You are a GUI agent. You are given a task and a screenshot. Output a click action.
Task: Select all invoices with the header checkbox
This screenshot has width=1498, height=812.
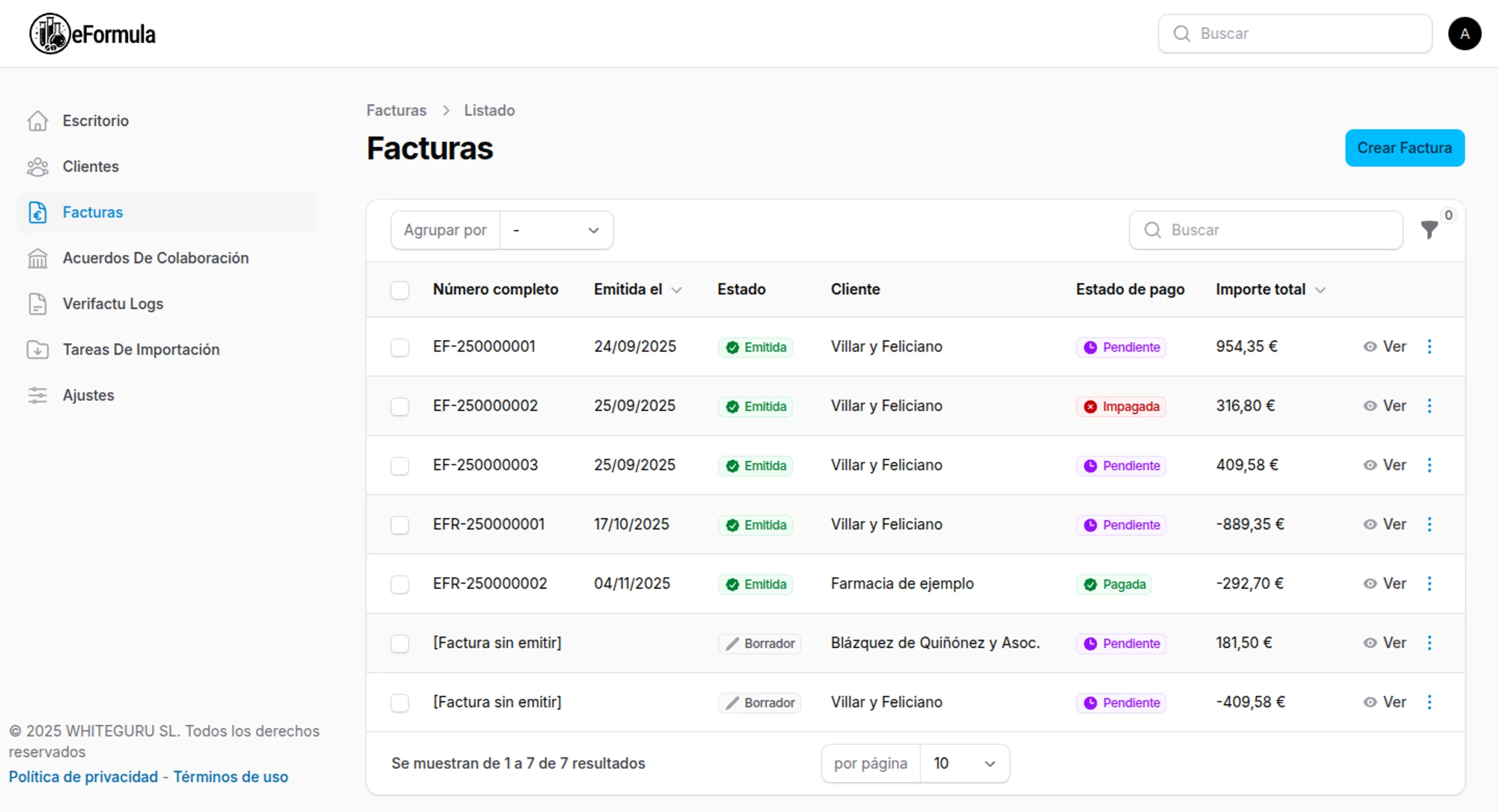400,289
